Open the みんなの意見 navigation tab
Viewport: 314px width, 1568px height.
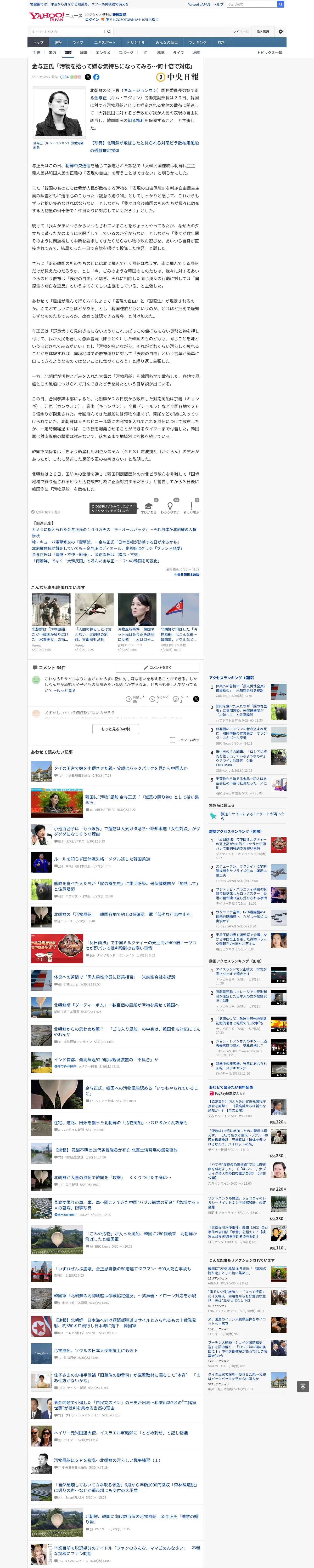point(166,43)
